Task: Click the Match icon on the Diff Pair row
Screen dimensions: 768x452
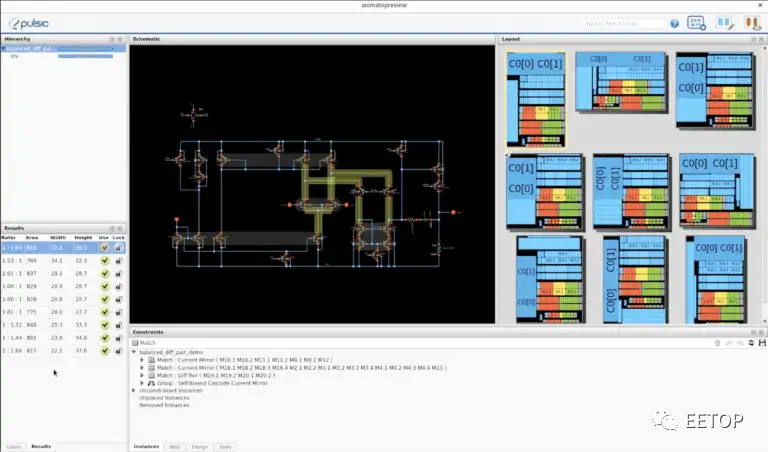Action: tap(151, 375)
